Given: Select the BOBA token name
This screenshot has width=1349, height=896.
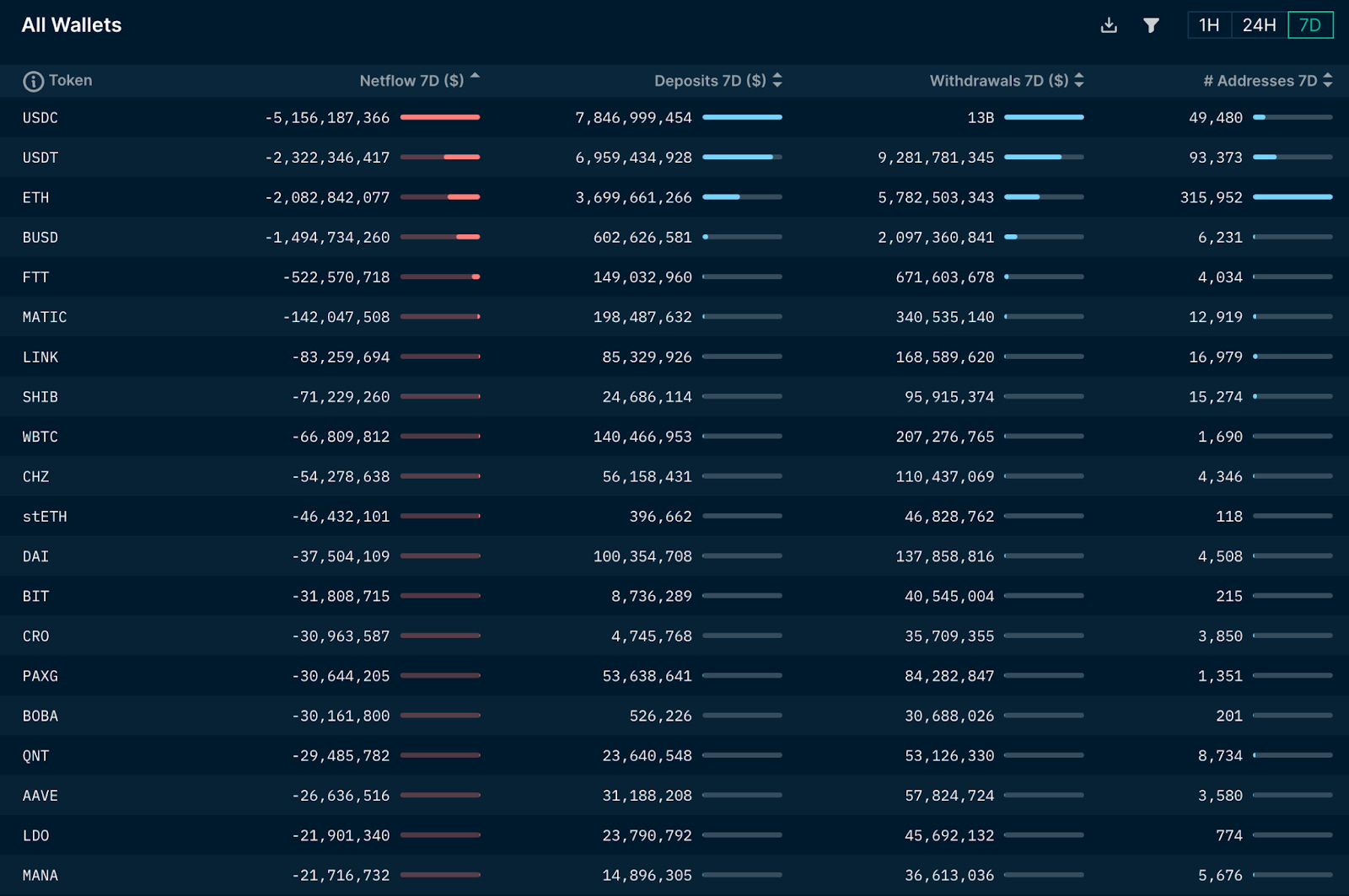Looking at the screenshot, I should click(x=40, y=716).
